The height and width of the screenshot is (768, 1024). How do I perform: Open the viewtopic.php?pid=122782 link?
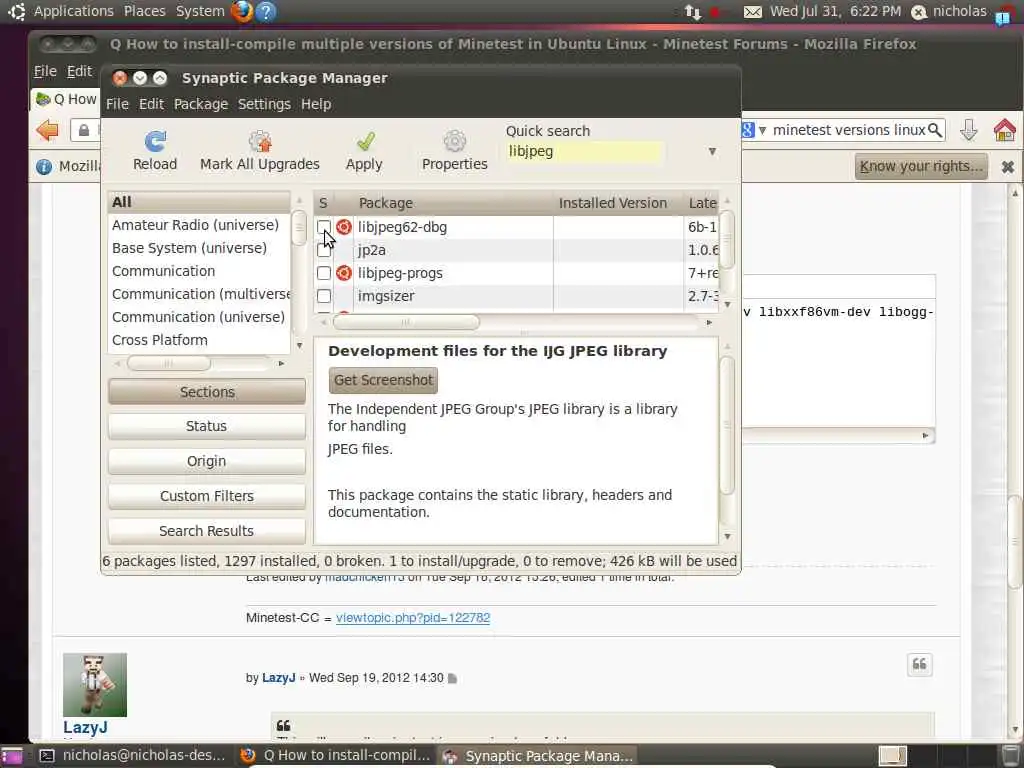[413, 618]
